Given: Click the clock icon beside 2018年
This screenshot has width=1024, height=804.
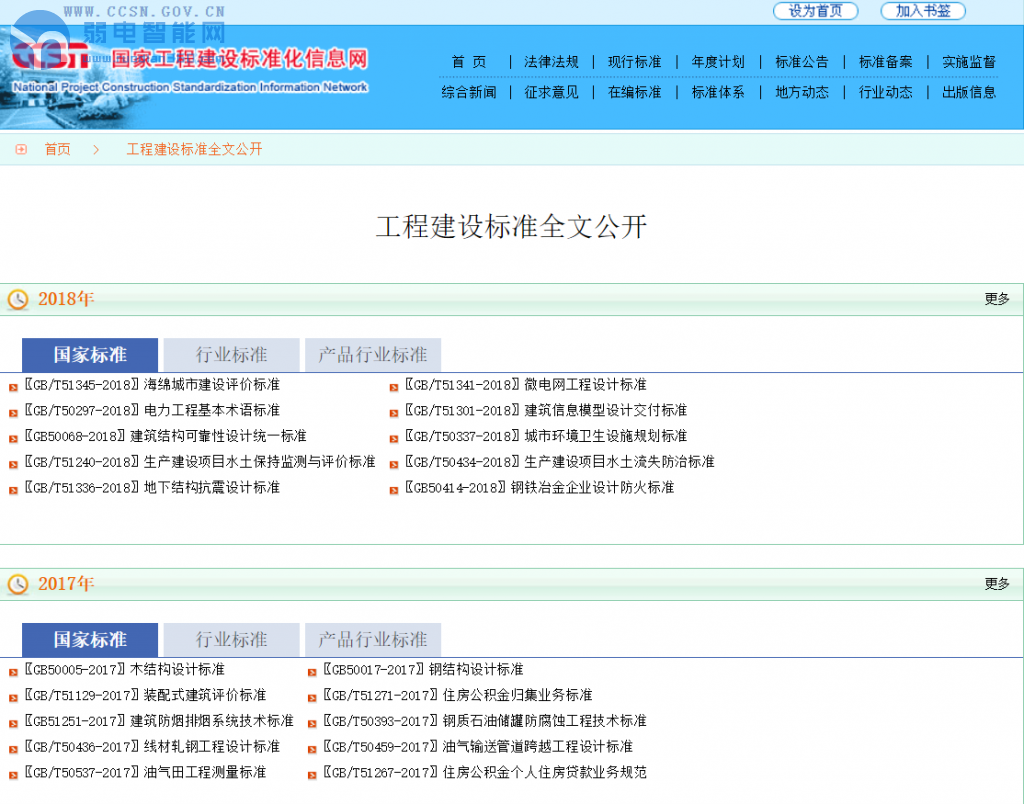Looking at the screenshot, I should click(18, 300).
